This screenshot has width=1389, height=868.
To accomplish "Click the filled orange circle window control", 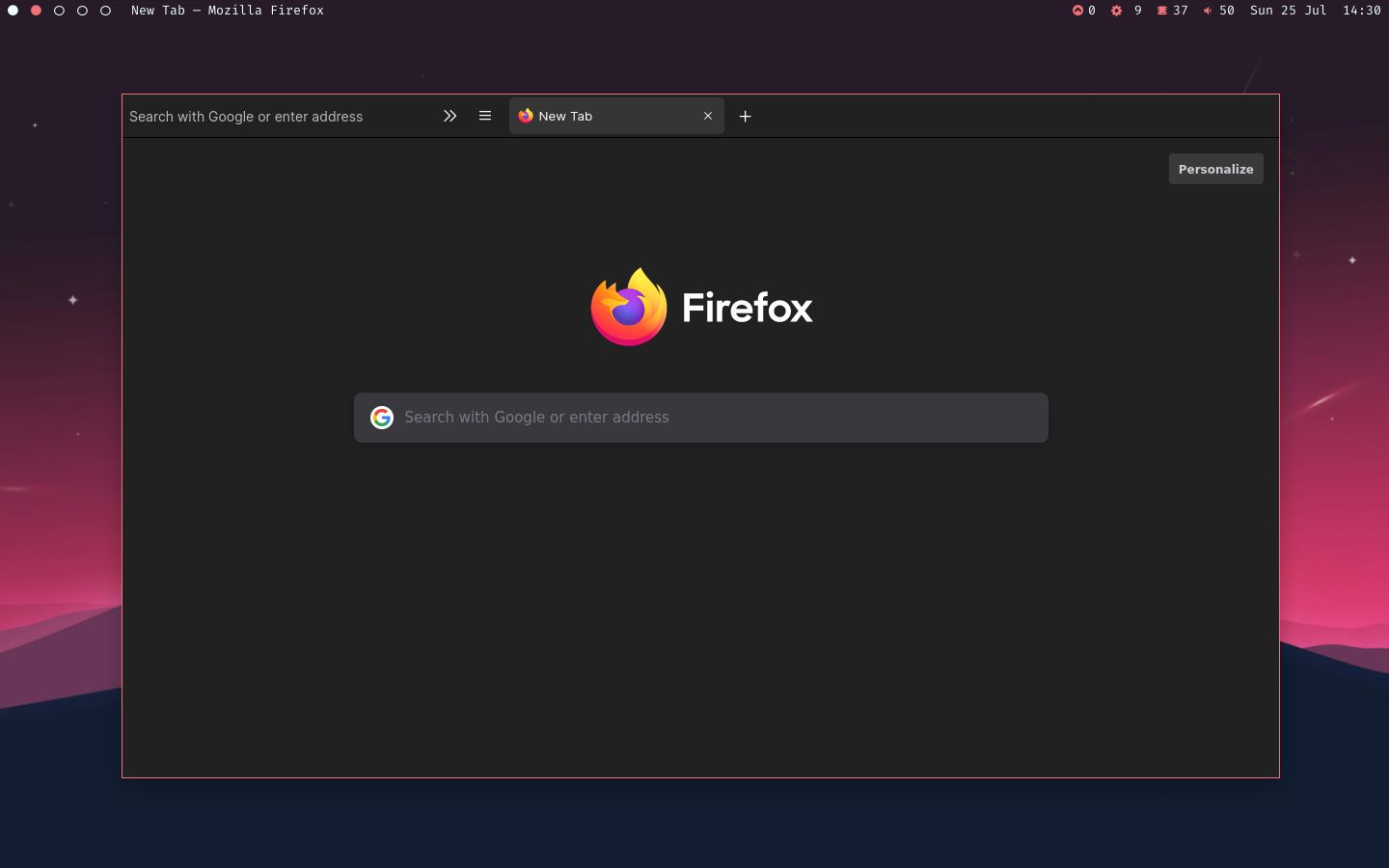I will coord(36,11).
